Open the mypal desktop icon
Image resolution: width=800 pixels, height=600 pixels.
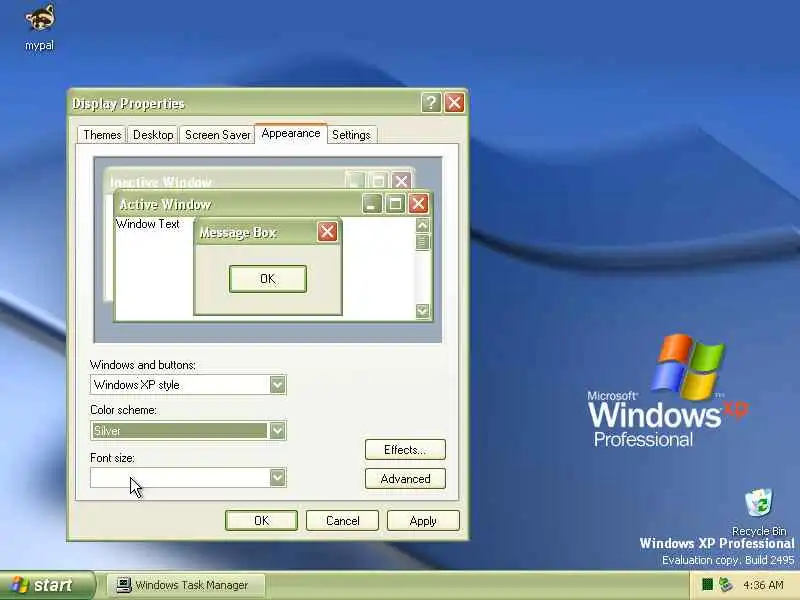pyautogui.click(x=39, y=27)
